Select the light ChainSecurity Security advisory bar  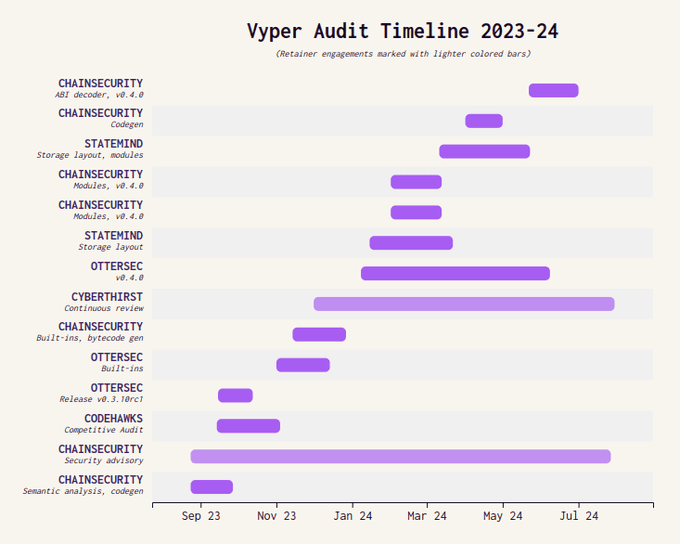(x=400, y=457)
